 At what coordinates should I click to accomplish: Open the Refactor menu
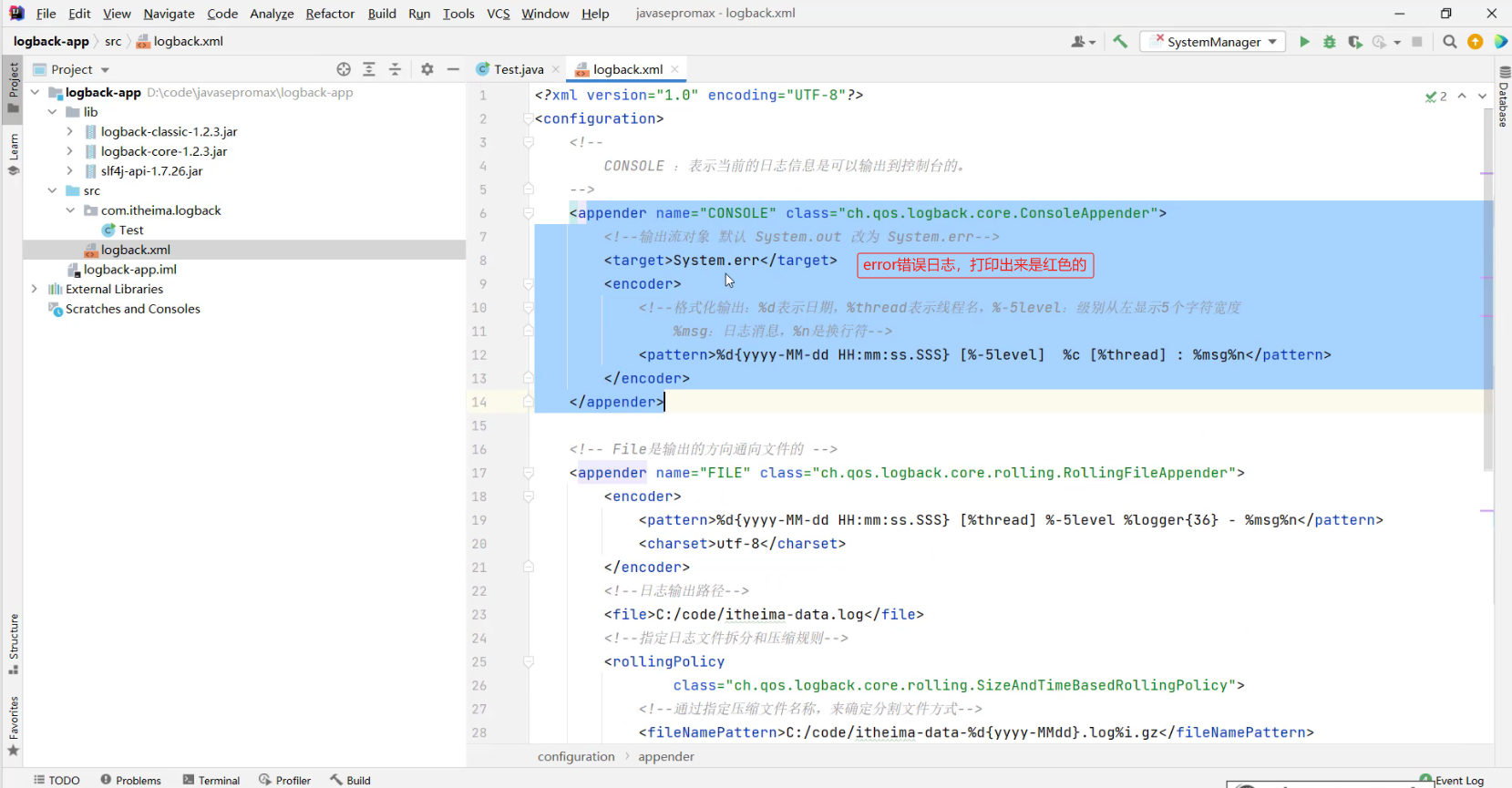[330, 14]
